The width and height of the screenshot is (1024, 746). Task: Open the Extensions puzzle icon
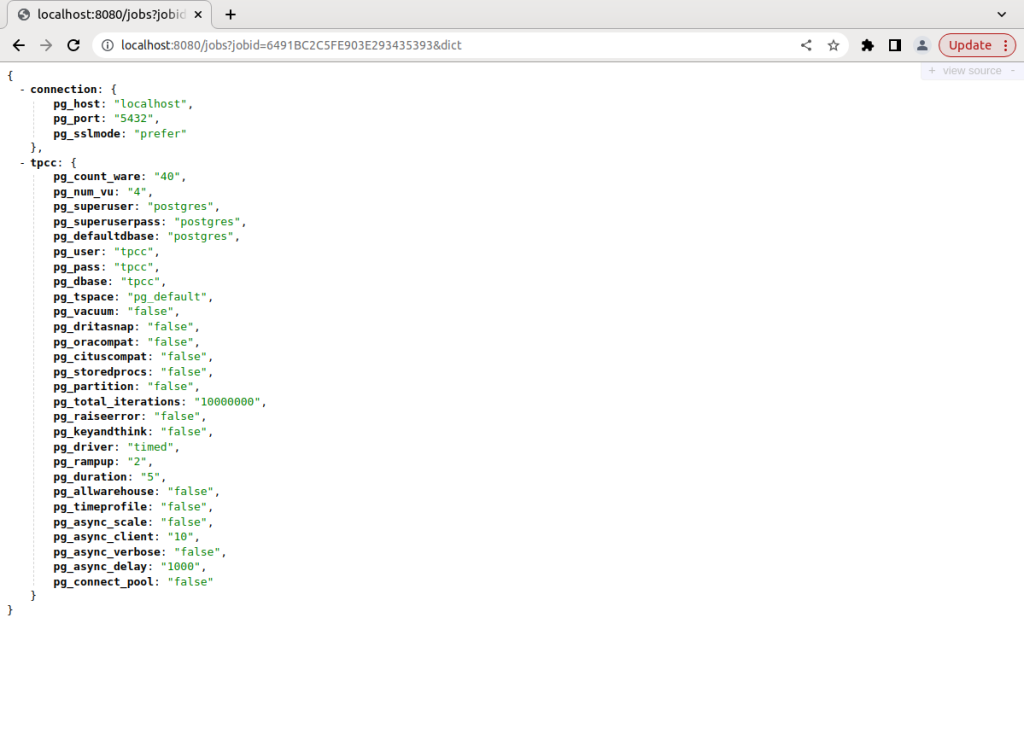[867, 45]
